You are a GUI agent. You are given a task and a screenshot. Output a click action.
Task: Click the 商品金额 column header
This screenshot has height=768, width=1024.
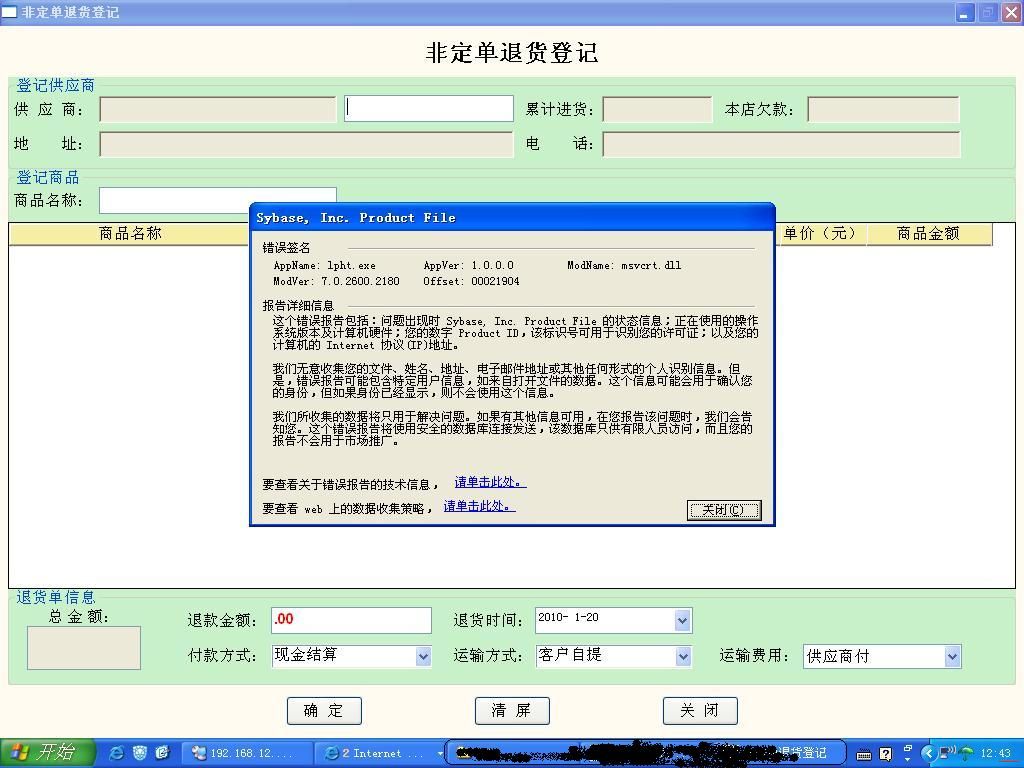click(929, 234)
